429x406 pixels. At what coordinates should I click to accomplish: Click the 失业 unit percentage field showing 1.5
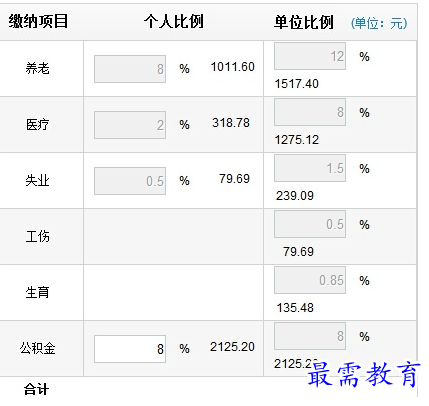[x=310, y=168]
